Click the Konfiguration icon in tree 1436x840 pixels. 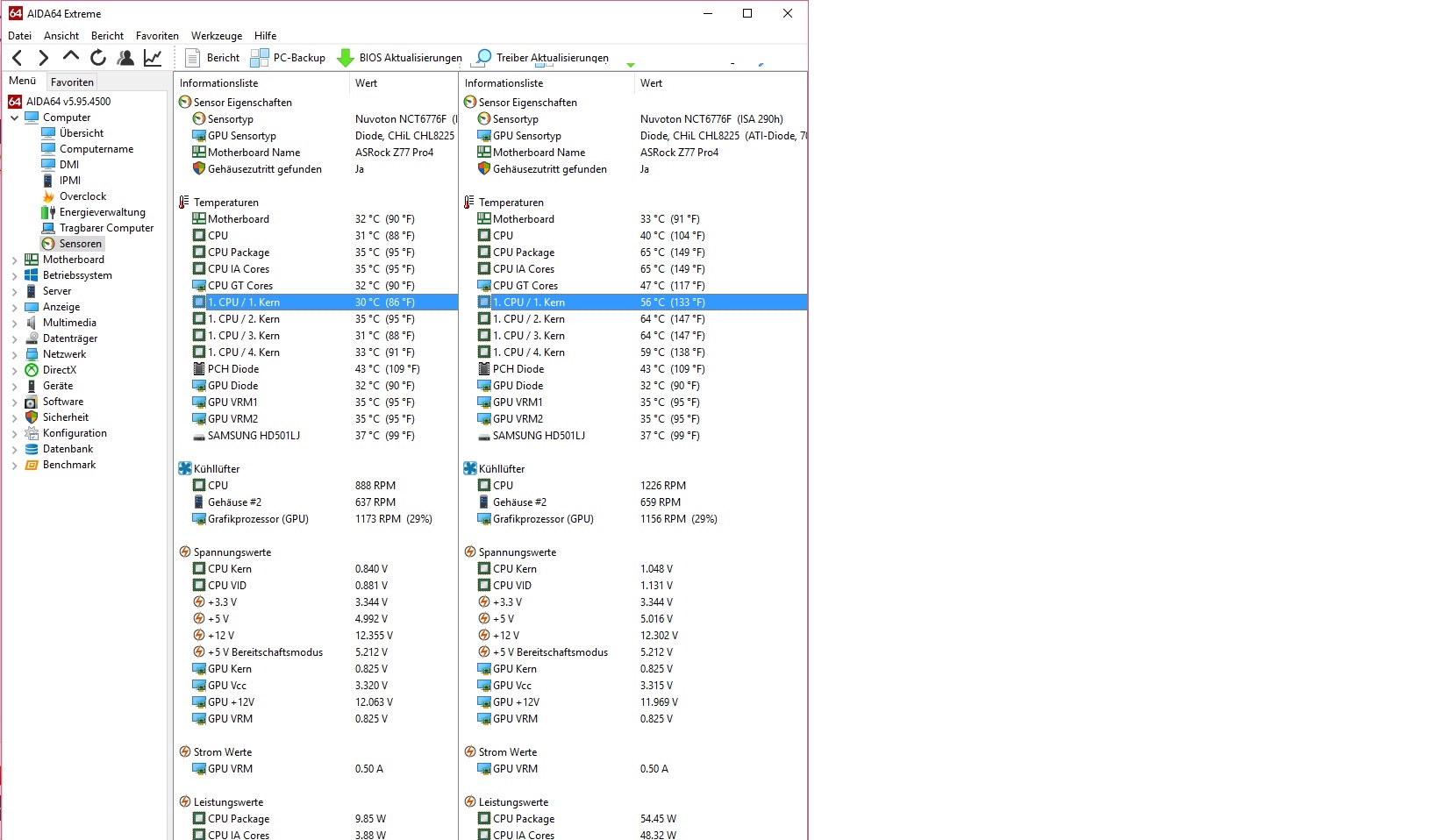(32, 433)
